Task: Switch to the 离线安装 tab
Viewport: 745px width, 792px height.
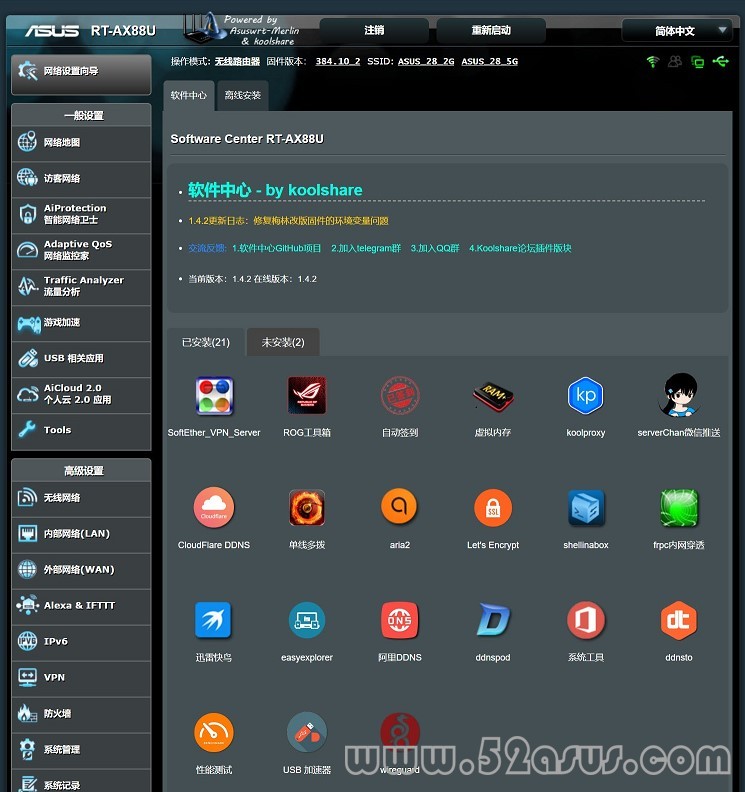Action: coord(242,95)
